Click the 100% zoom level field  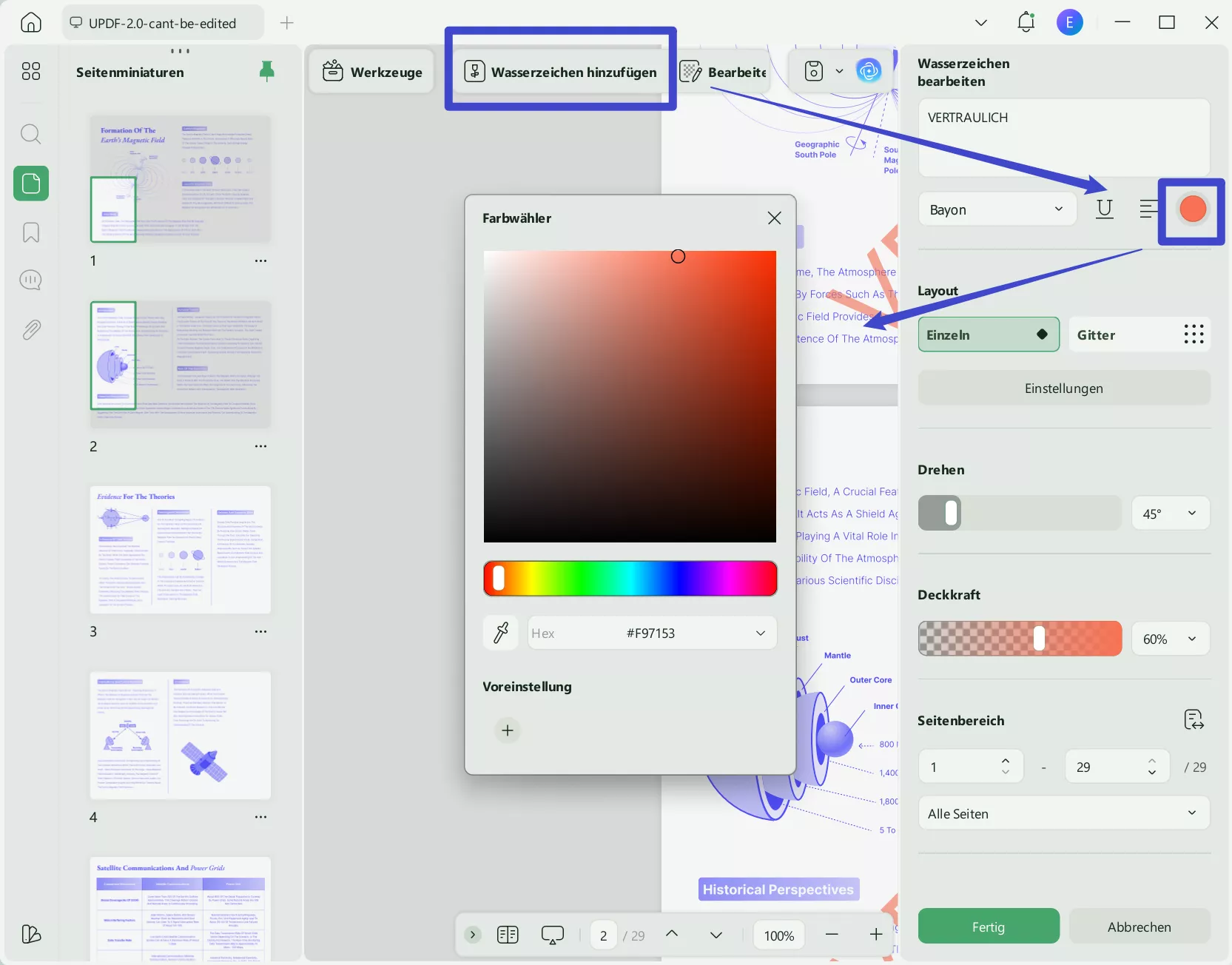[x=779, y=935]
